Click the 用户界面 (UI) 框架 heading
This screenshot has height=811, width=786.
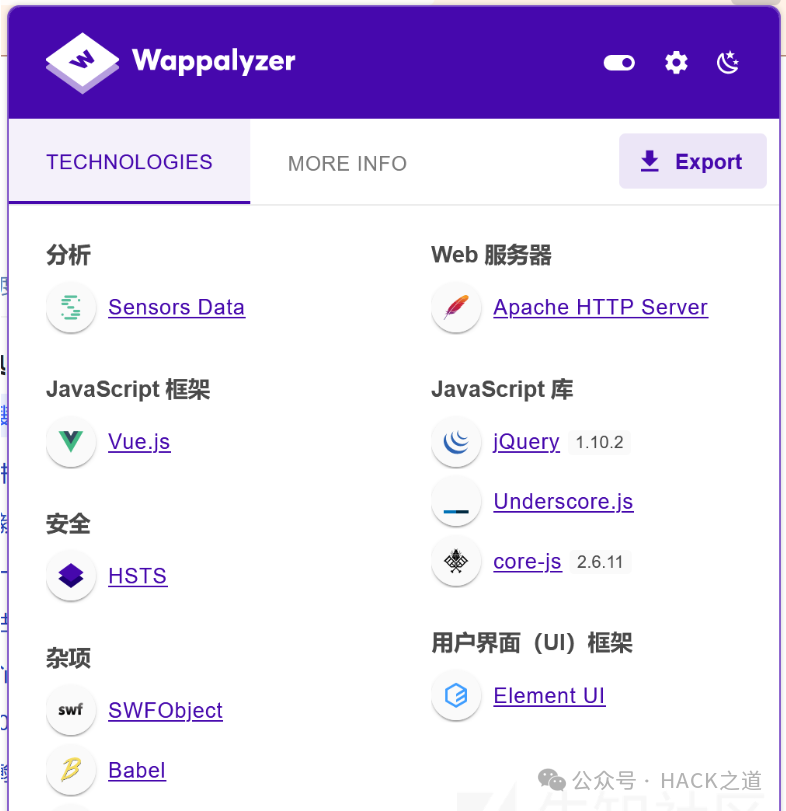[532, 643]
